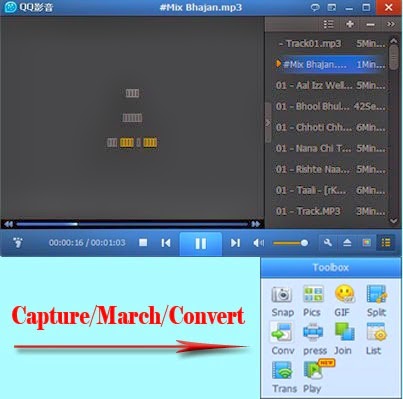Skip to the previous track
Image resolution: width=403 pixels, height=399 pixels.
[166, 243]
